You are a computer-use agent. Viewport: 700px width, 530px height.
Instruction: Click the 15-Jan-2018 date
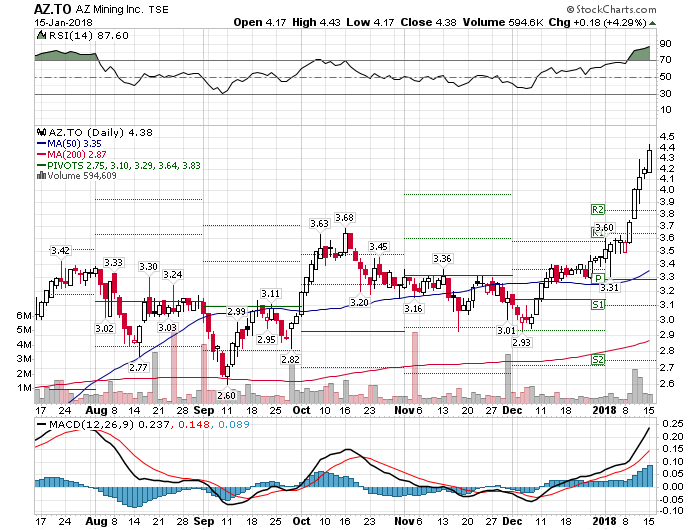(63, 22)
